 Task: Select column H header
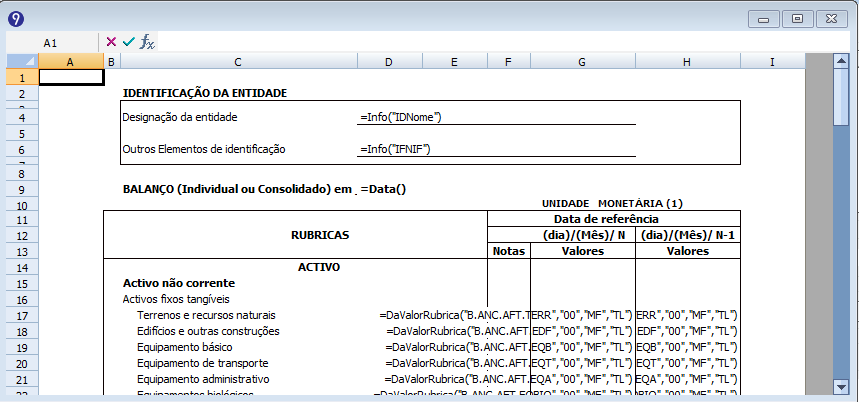pyautogui.click(x=686, y=62)
